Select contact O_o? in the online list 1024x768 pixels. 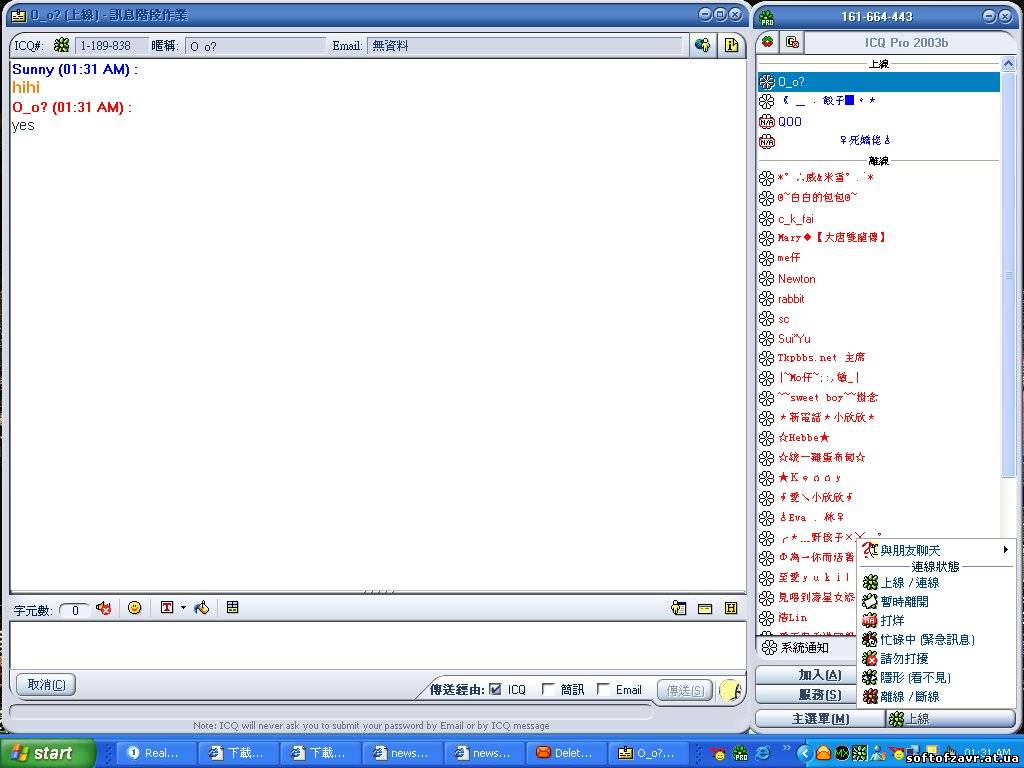pos(878,82)
